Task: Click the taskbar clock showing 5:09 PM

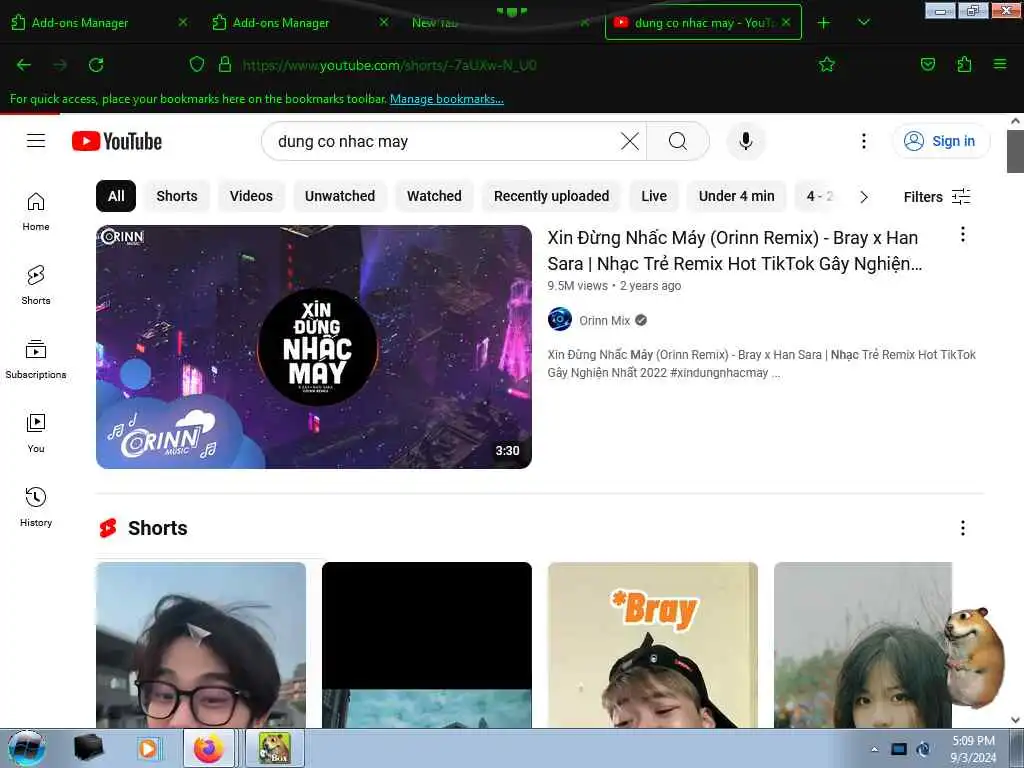Action: coord(973,749)
